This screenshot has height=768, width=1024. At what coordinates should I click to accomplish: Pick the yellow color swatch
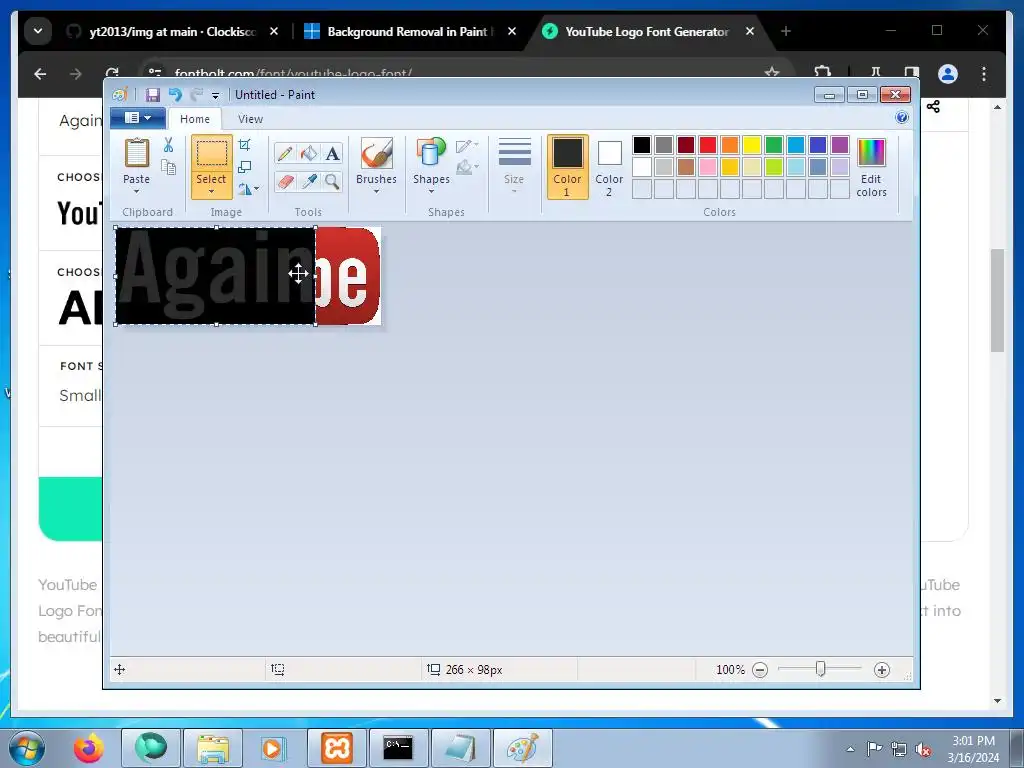coord(752,144)
